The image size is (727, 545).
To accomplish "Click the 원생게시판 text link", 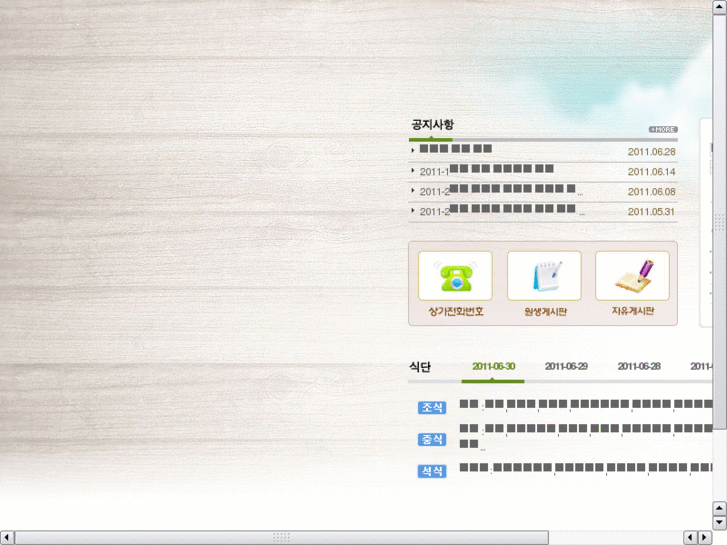I will click(x=545, y=312).
